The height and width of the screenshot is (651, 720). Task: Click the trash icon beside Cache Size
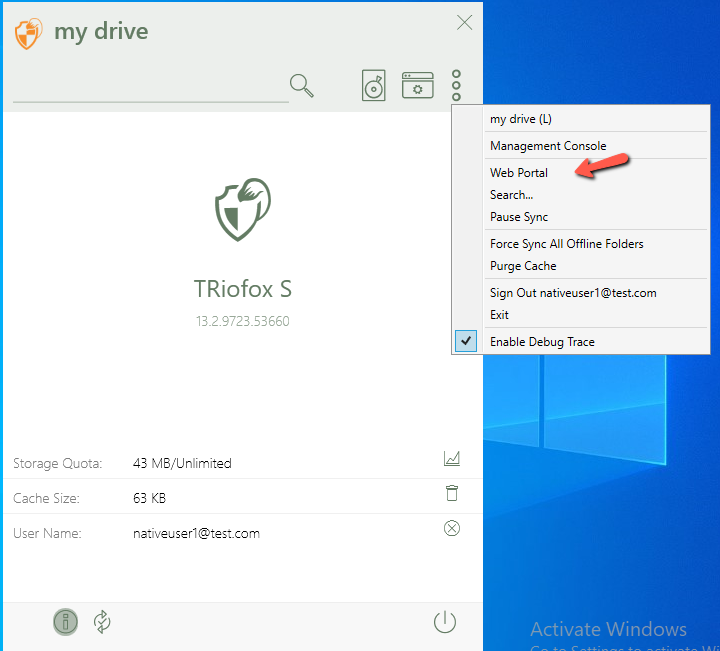click(x=452, y=493)
